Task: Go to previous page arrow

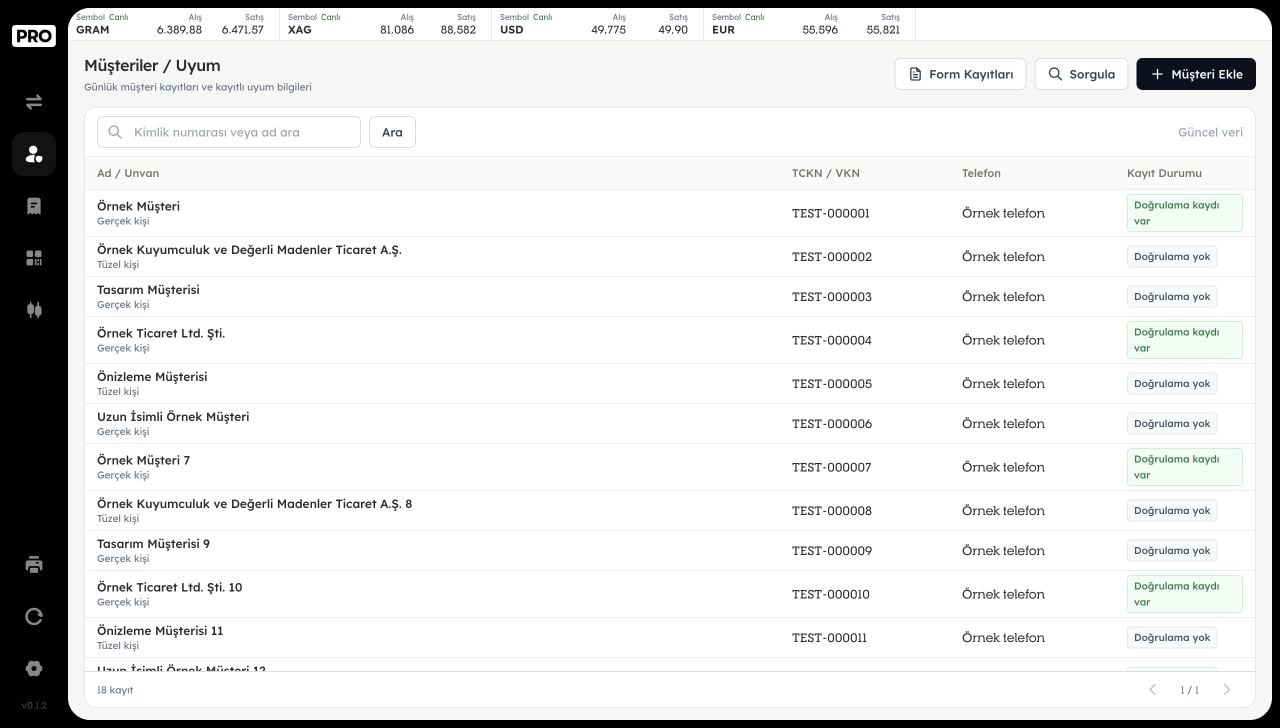Action: (1152, 690)
